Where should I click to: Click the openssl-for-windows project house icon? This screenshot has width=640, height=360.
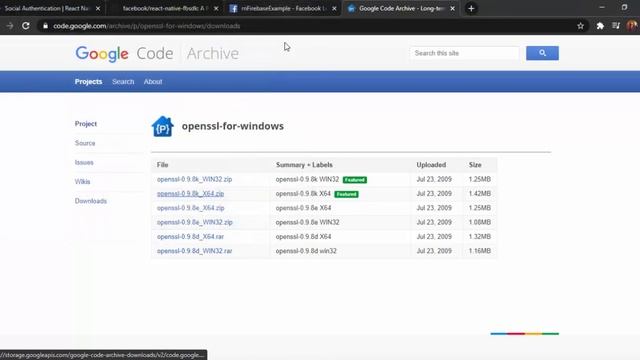point(162,126)
